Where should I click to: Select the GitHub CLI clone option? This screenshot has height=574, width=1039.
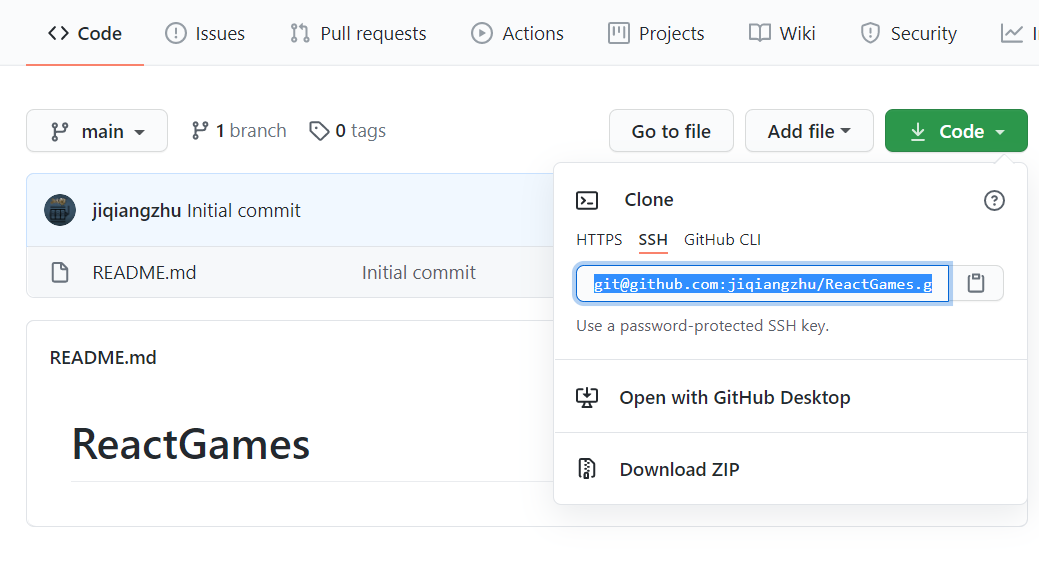[x=722, y=239]
